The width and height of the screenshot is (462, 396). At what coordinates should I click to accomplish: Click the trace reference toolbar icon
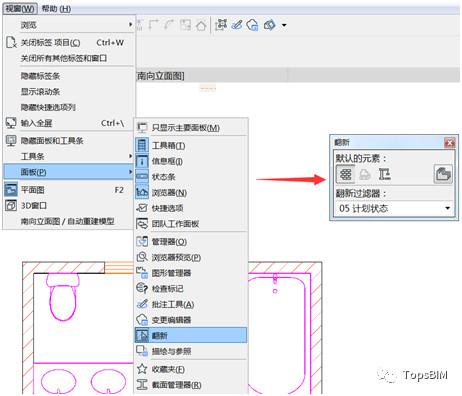[x=221, y=25]
